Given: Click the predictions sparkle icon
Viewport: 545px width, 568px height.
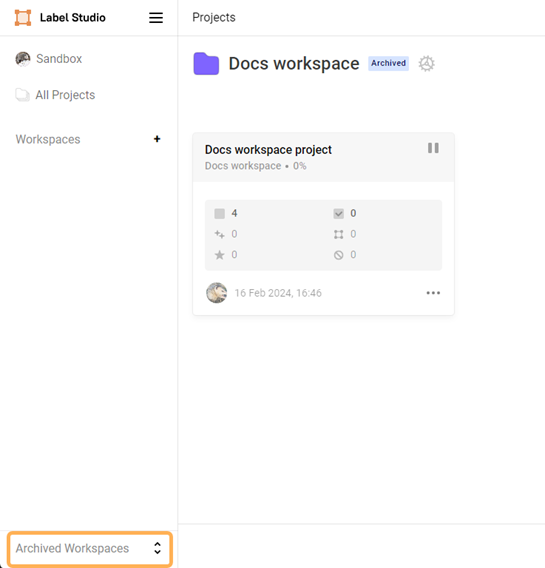Looking at the screenshot, I should [219, 234].
